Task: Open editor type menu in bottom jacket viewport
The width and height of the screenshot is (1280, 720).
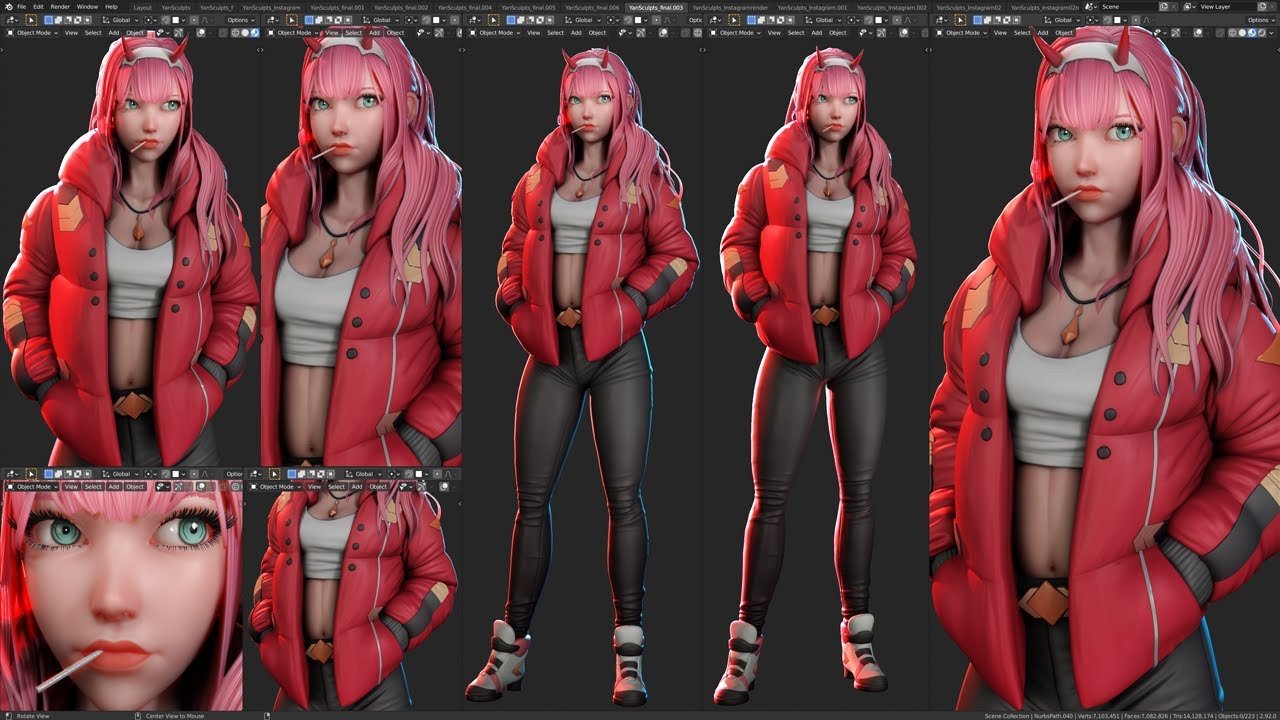Action: (x=254, y=473)
